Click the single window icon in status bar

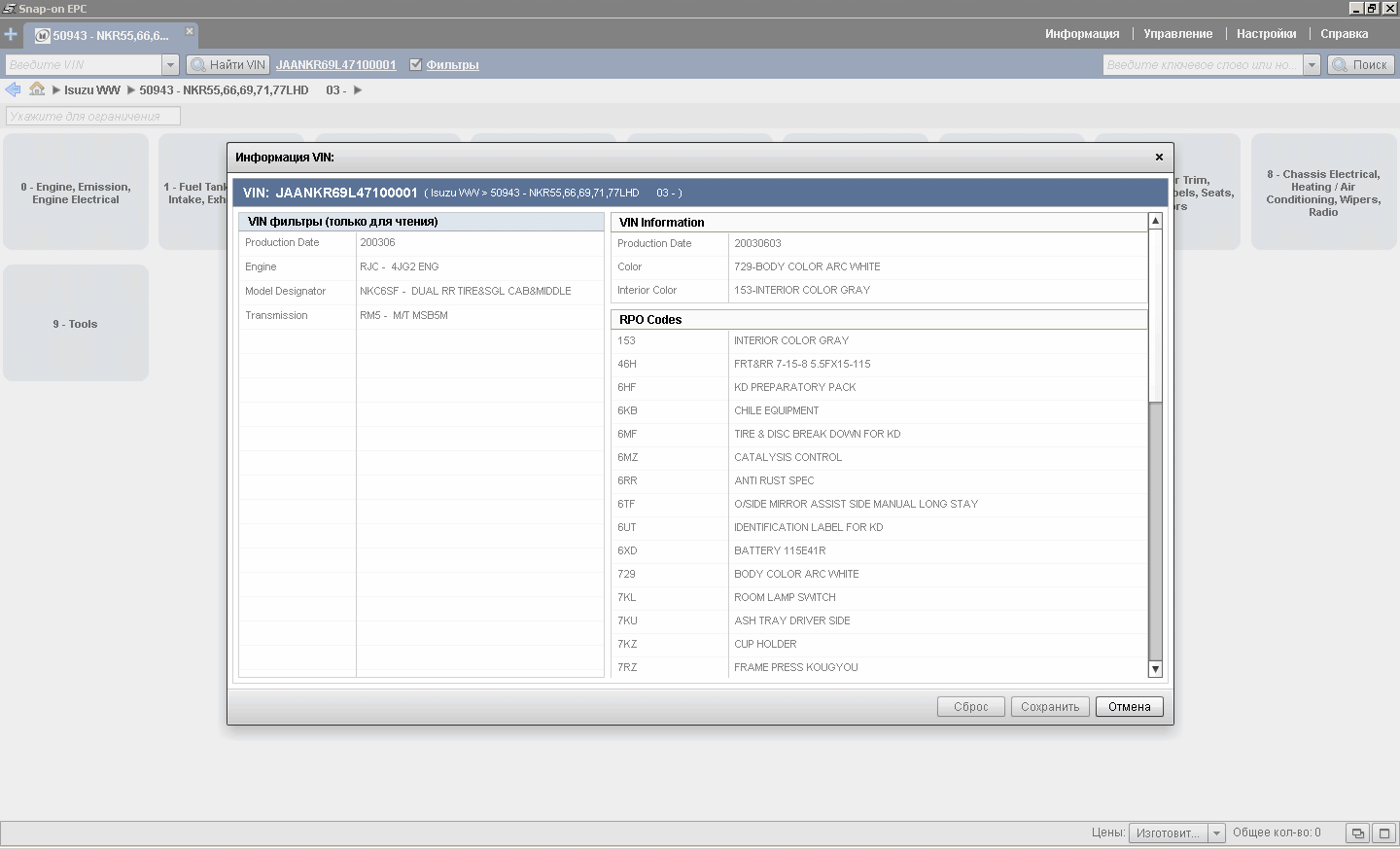click(1384, 833)
